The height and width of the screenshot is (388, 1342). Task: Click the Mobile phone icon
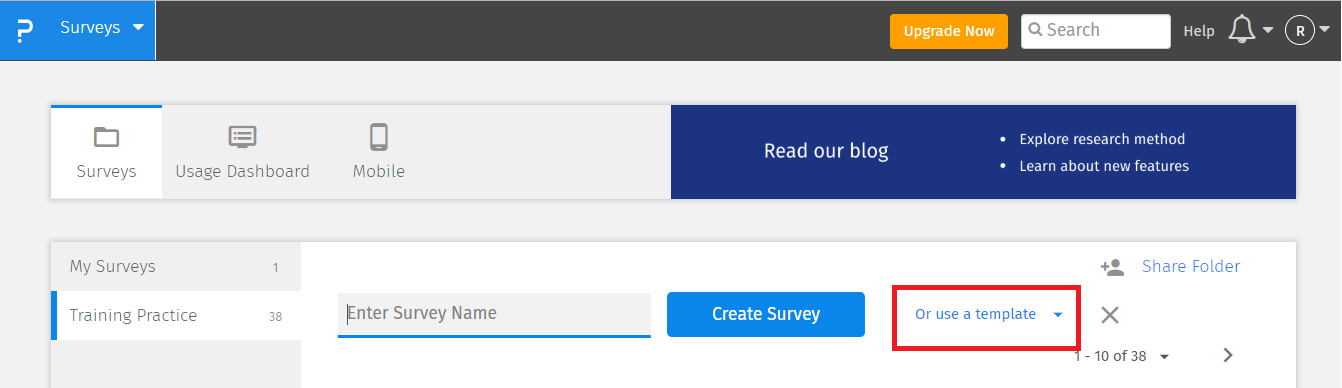click(378, 136)
